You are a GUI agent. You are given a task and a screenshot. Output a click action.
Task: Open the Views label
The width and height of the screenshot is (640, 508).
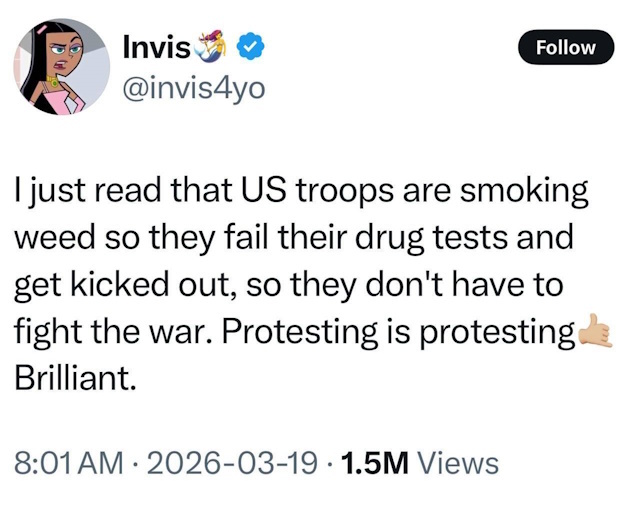point(456,463)
